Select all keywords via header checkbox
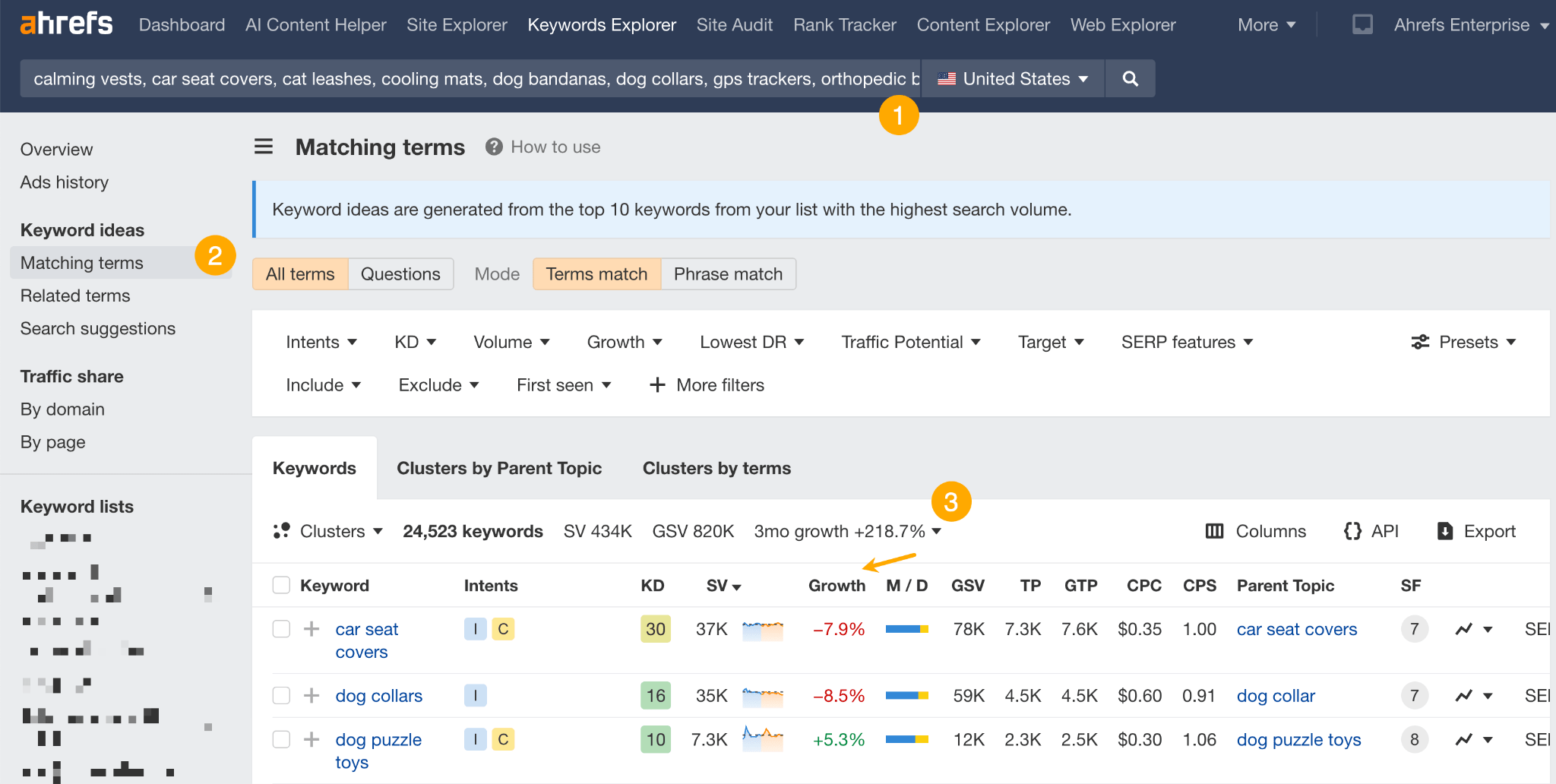 pyautogui.click(x=281, y=585)
